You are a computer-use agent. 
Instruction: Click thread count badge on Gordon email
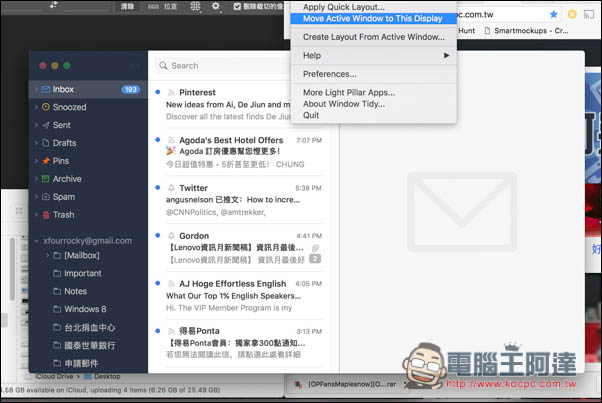pos(315,259)
